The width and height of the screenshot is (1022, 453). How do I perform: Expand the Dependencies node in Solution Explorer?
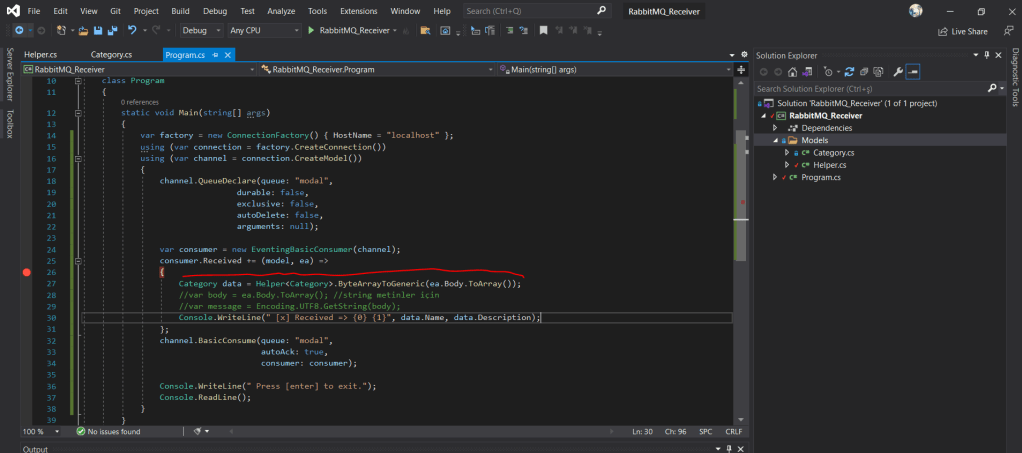click(x=776, y=128)
